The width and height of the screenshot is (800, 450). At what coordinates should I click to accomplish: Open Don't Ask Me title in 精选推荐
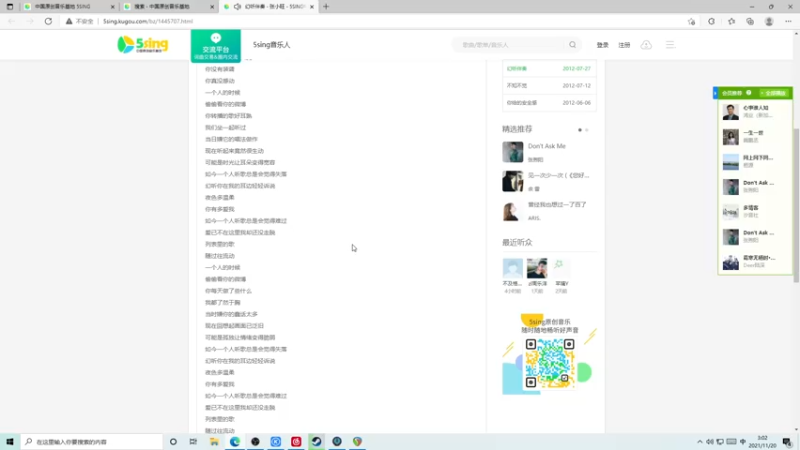tap(547, 146)
